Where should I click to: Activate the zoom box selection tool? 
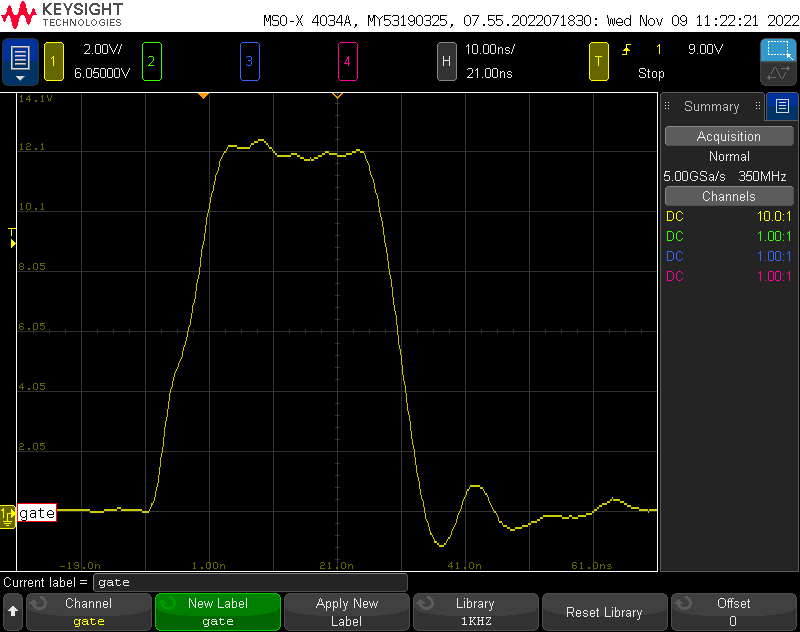tap(777, 50)
